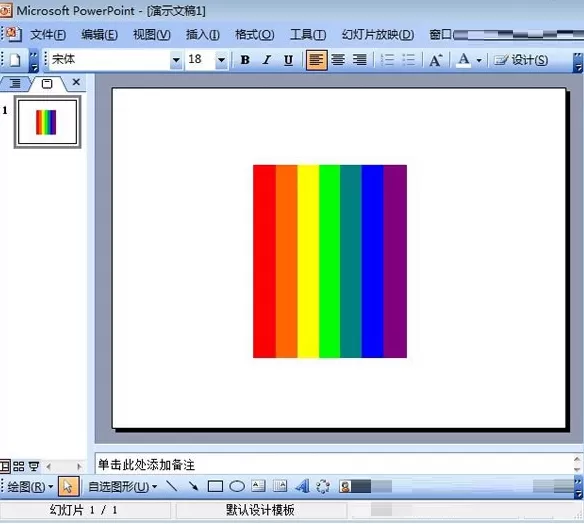Choose the Select Objects arrow tool
The width and height of the screenshot is (584, 524).
(69, 486)
